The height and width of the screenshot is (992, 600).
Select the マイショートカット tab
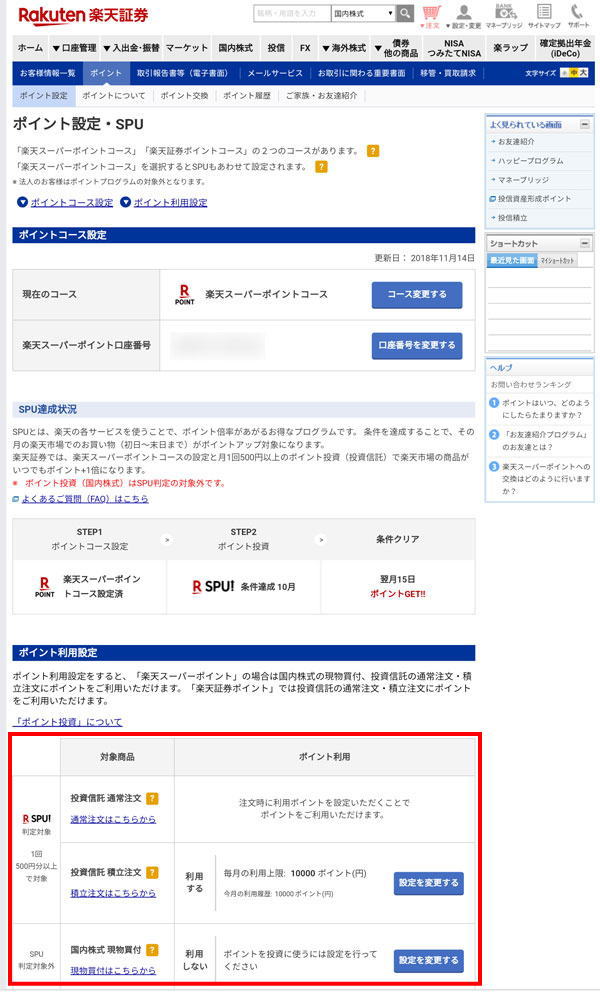557,261
